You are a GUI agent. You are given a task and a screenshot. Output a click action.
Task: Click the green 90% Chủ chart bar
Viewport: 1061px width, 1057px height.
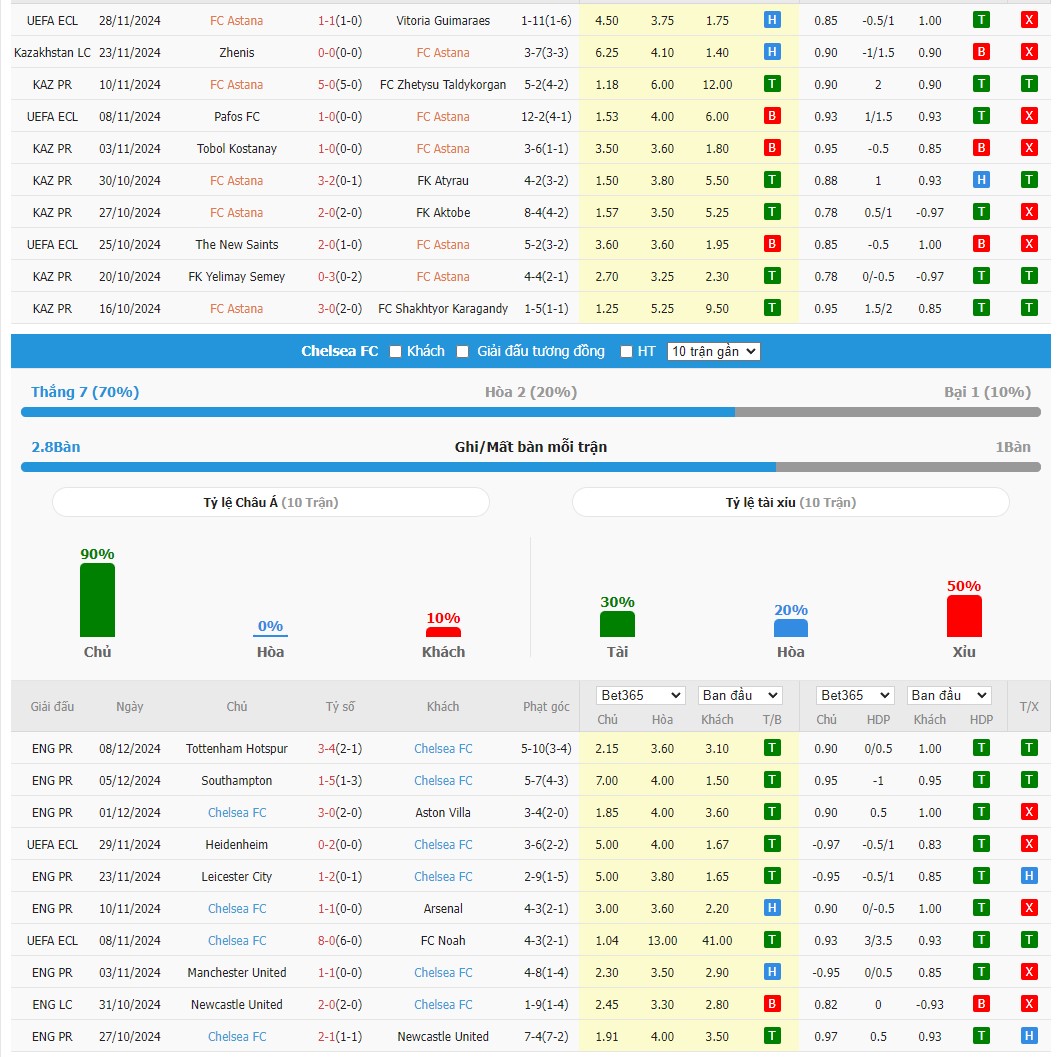click(97, 600)
